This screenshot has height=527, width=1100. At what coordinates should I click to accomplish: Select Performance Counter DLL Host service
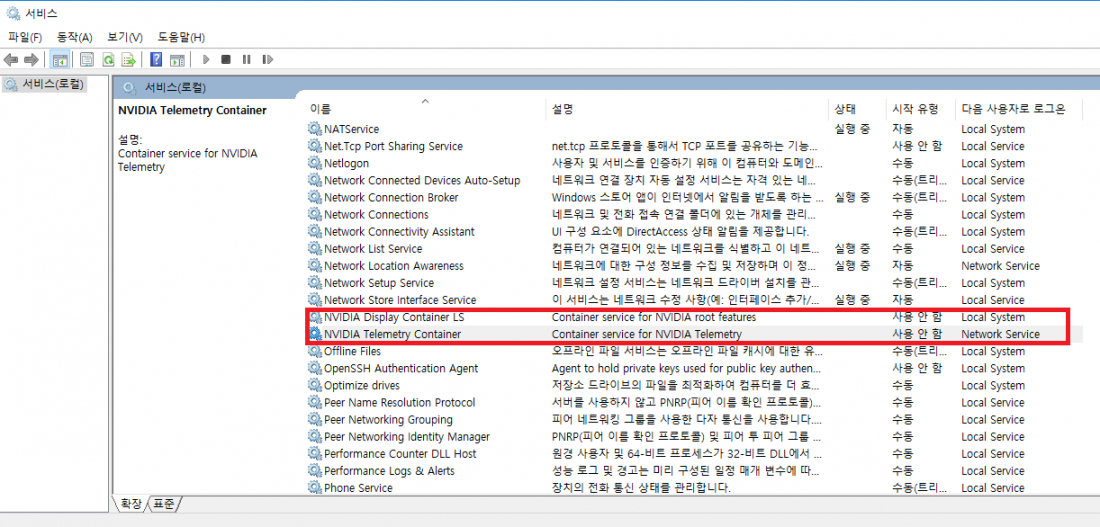coord(400,454)
